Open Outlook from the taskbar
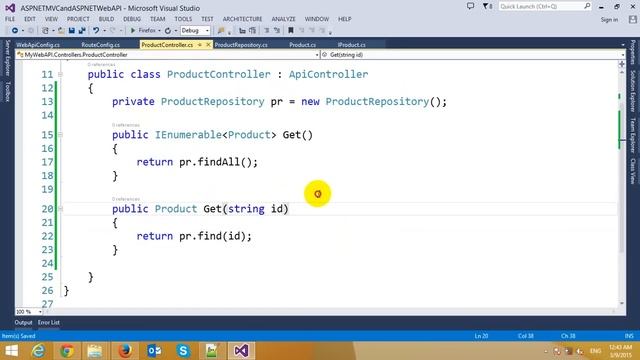640x360 pixels. [x=154, y=351]
